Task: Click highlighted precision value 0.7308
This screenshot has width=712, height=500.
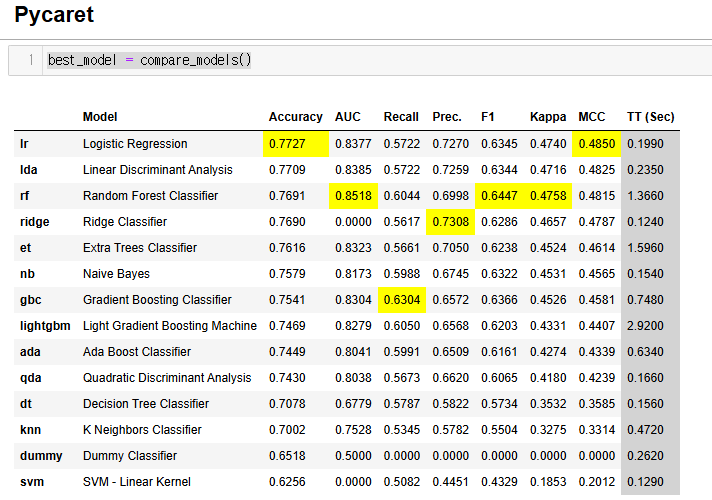Action: (x=450, y=222)
